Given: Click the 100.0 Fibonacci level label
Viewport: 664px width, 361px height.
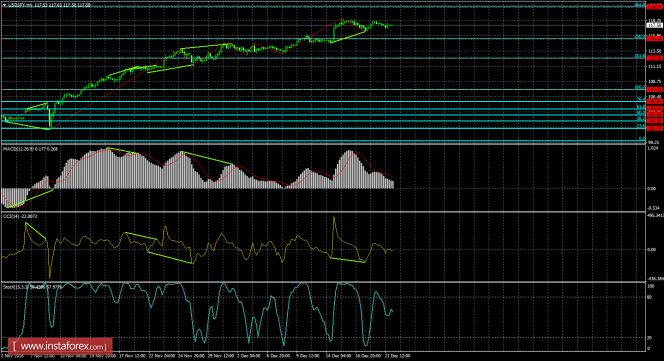Looking at the screenshot, I should coord(640,87).
